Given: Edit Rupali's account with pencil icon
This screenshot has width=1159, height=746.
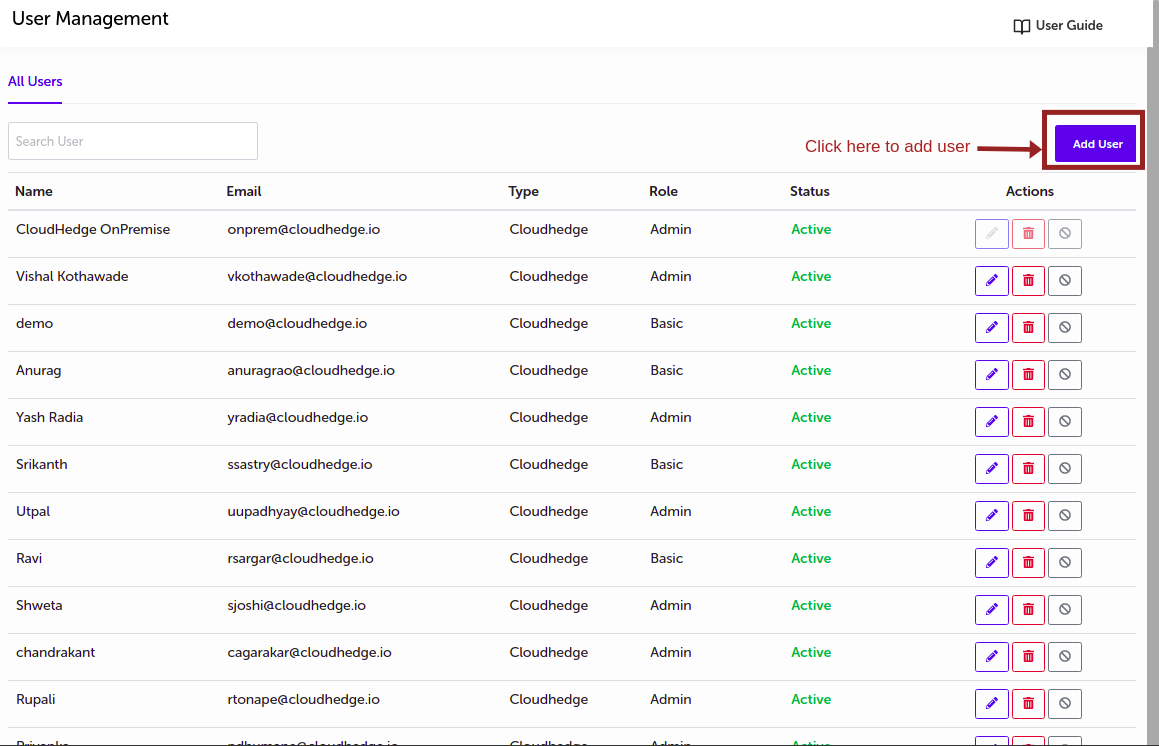Looking at the screenshot, I should [991, 704].
